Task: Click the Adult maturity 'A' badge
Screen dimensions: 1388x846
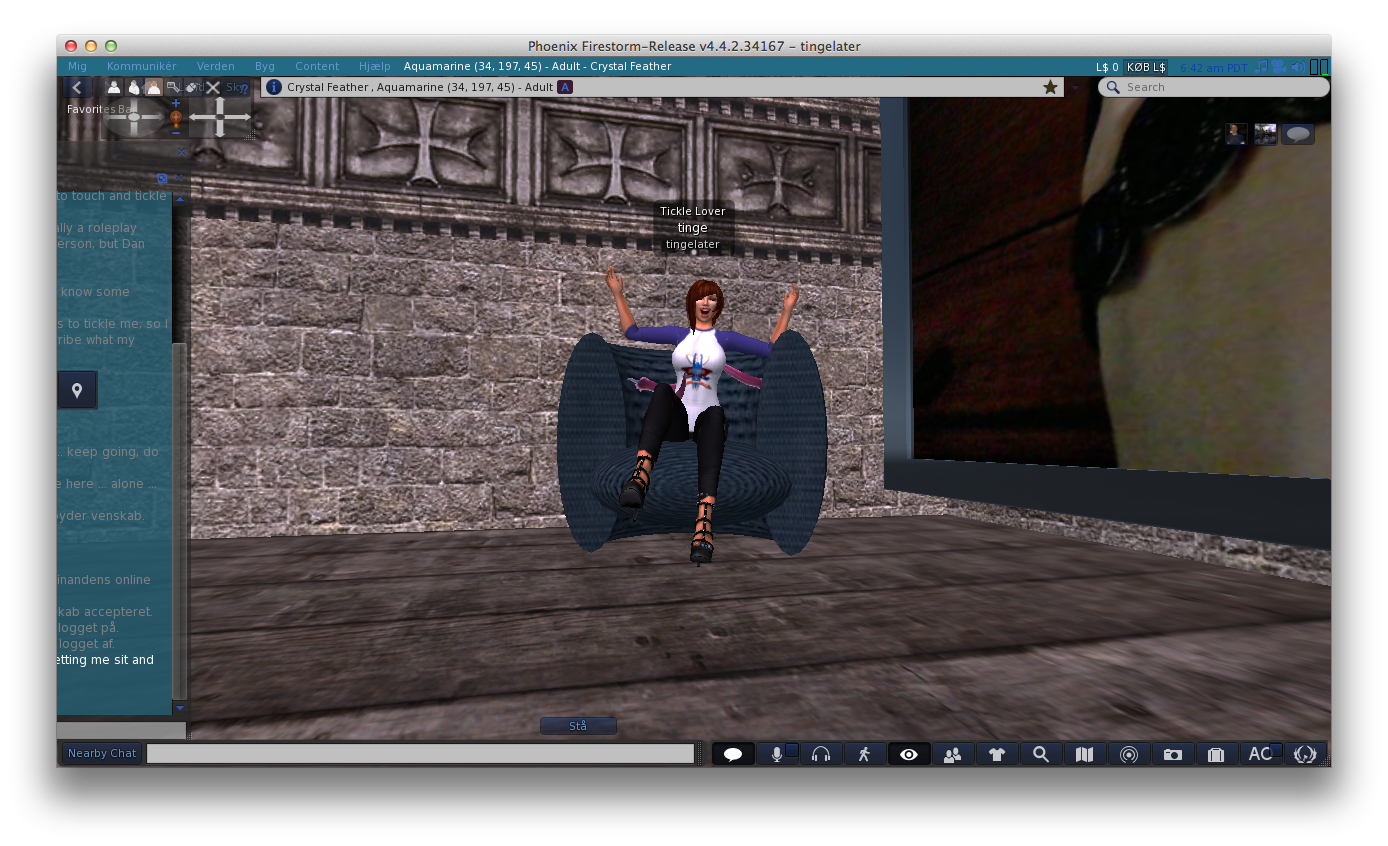Action: pyautogui.click(x=565, y=87)
